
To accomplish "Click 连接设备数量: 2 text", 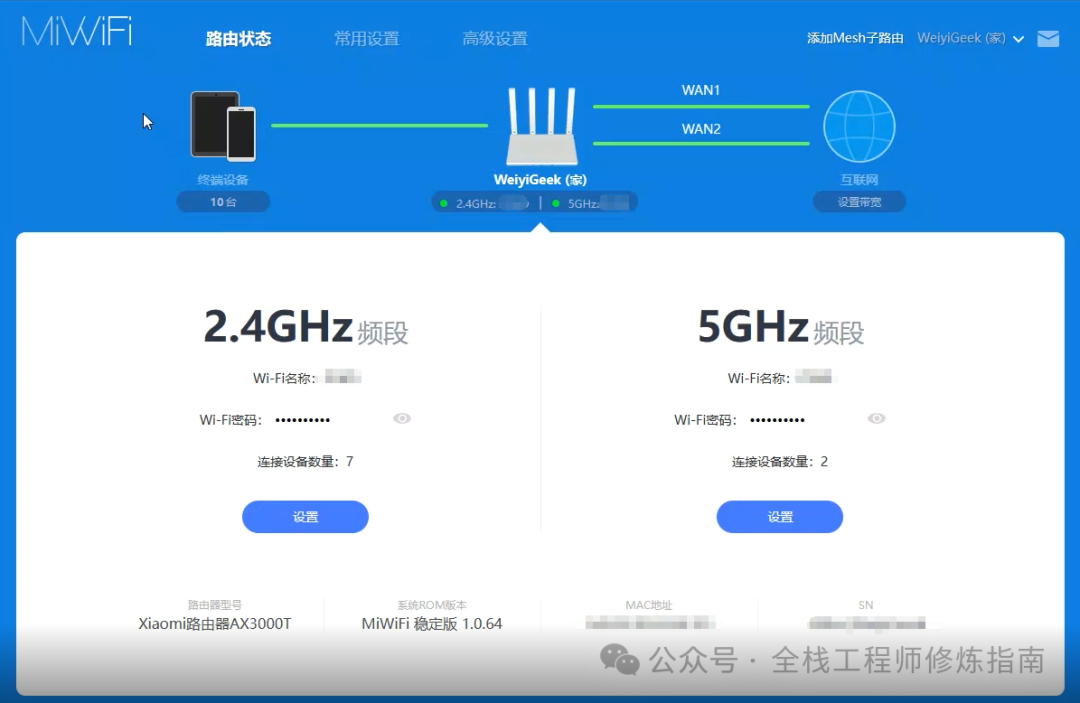I will [780, 461].
